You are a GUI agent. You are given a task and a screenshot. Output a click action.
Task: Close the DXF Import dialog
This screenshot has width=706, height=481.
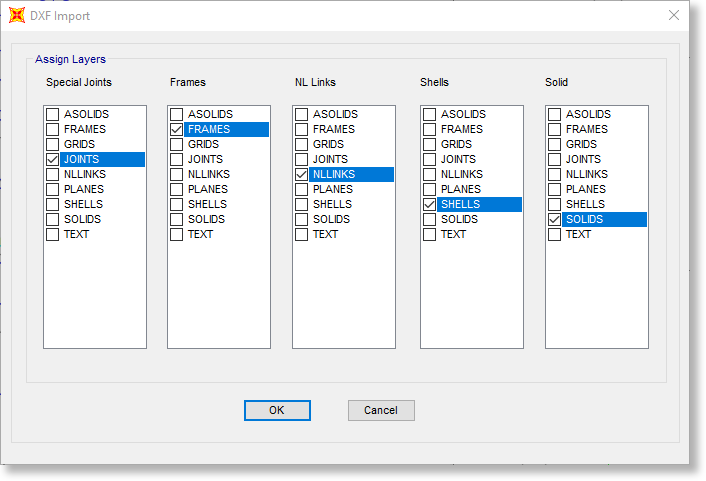(673, 16)
